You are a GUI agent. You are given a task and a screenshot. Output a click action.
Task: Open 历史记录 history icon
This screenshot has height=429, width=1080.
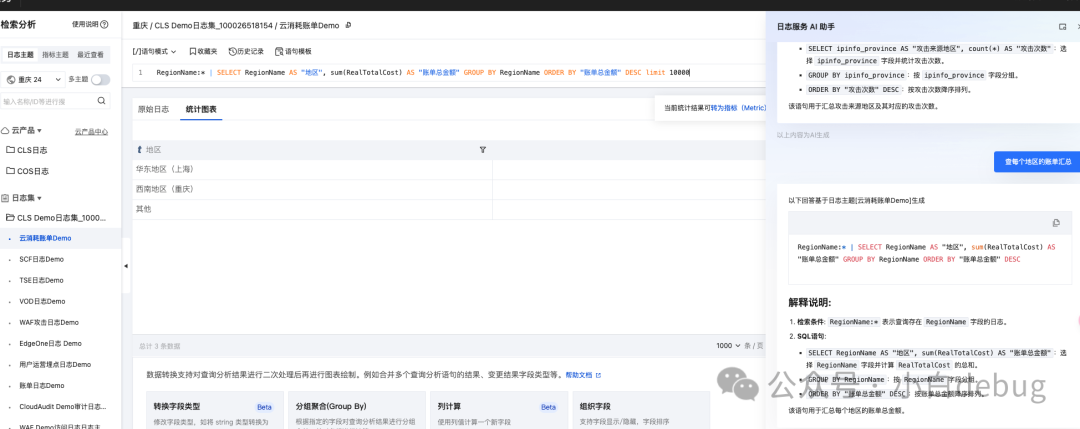[232, 51]
